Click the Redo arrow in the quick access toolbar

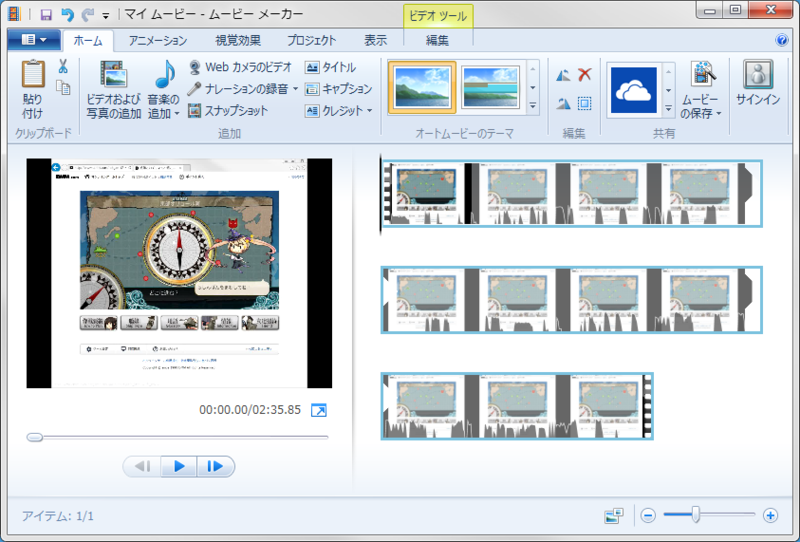coord(88,14)
